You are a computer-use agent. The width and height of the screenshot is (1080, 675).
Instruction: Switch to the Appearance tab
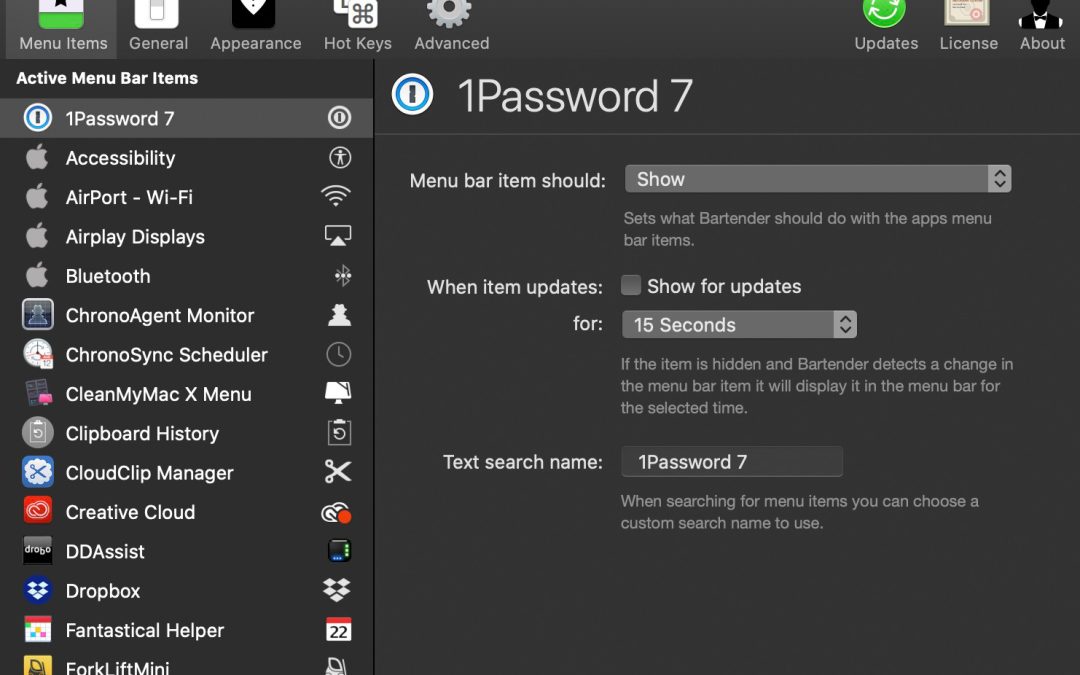(255, 26)
